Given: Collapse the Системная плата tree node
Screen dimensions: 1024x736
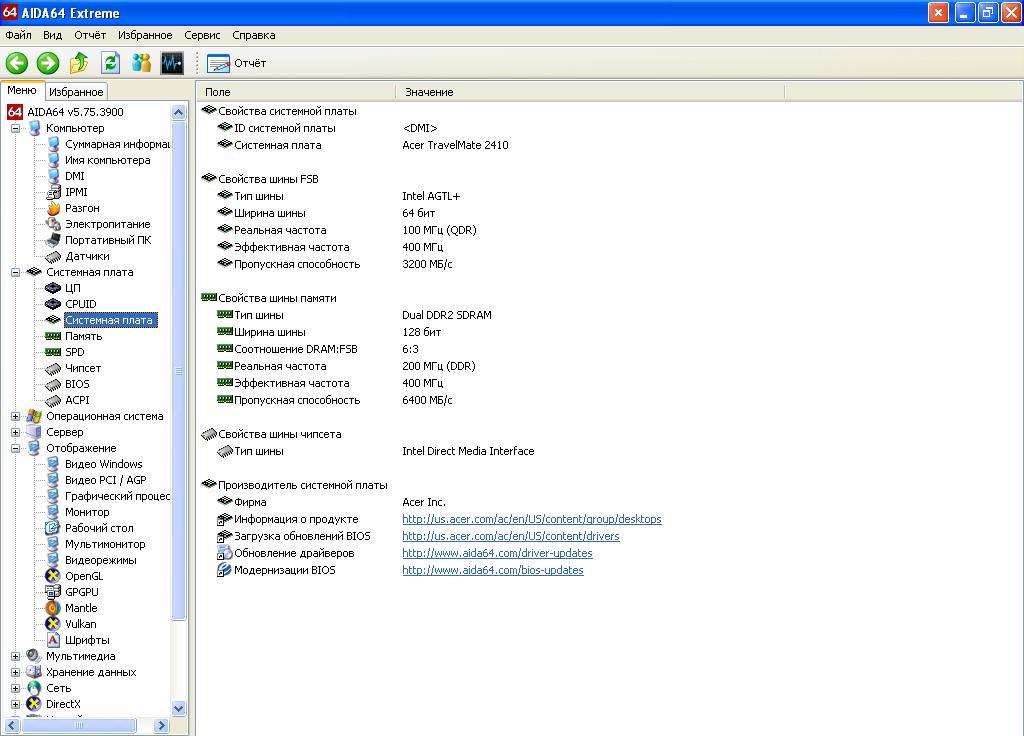Looking at the screenshot, I should (15, 272).
